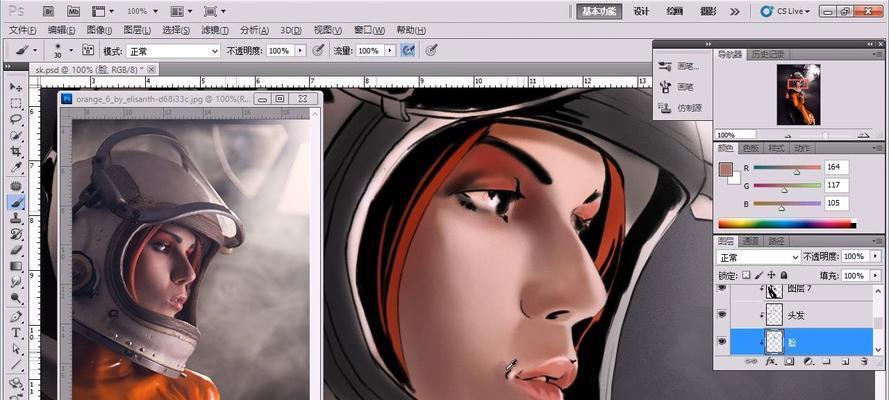Select the Lasso tool
Image resolution: width=889 pixels, height=400 pixels.
point(16,120)
